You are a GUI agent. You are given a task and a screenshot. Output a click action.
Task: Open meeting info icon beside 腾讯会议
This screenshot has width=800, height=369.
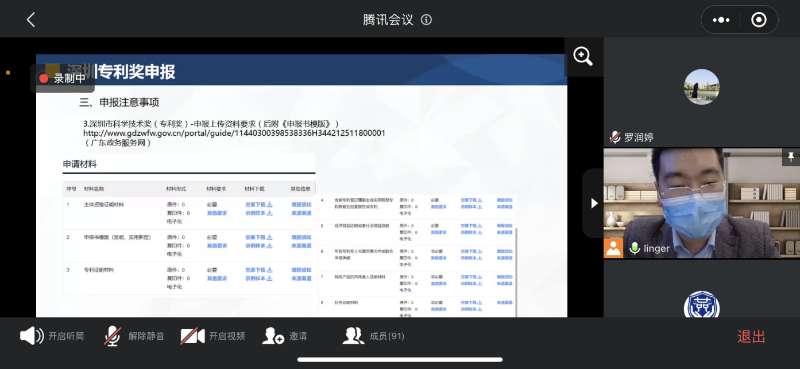(426, 20)
